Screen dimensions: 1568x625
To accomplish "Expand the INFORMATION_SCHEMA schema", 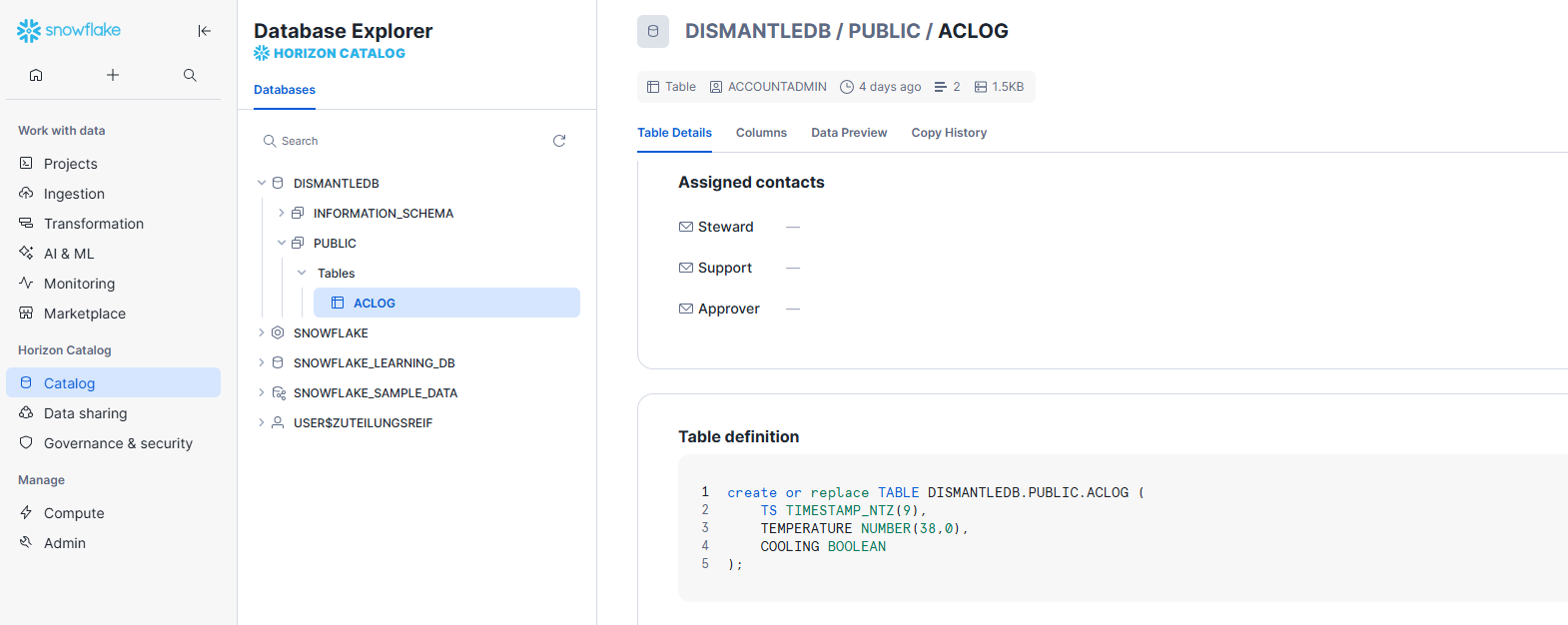I will (x=282, y=213).
